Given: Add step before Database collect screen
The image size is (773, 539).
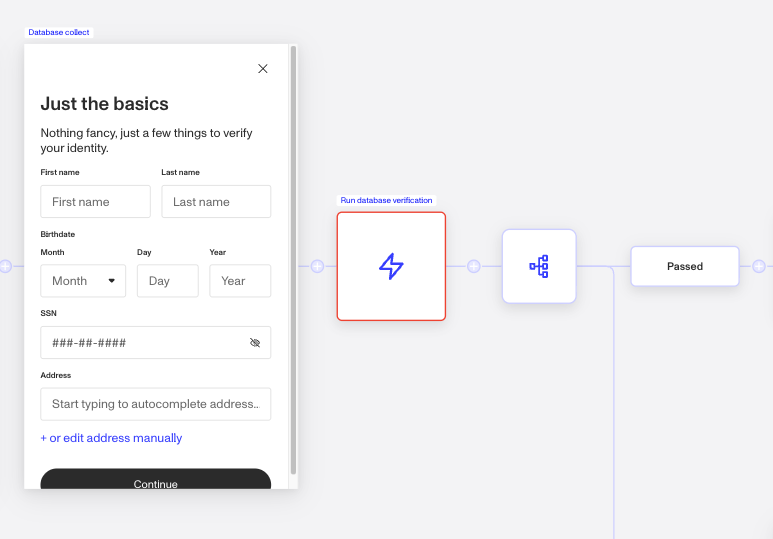Looking at the screenshot, I should pos(5,266).
